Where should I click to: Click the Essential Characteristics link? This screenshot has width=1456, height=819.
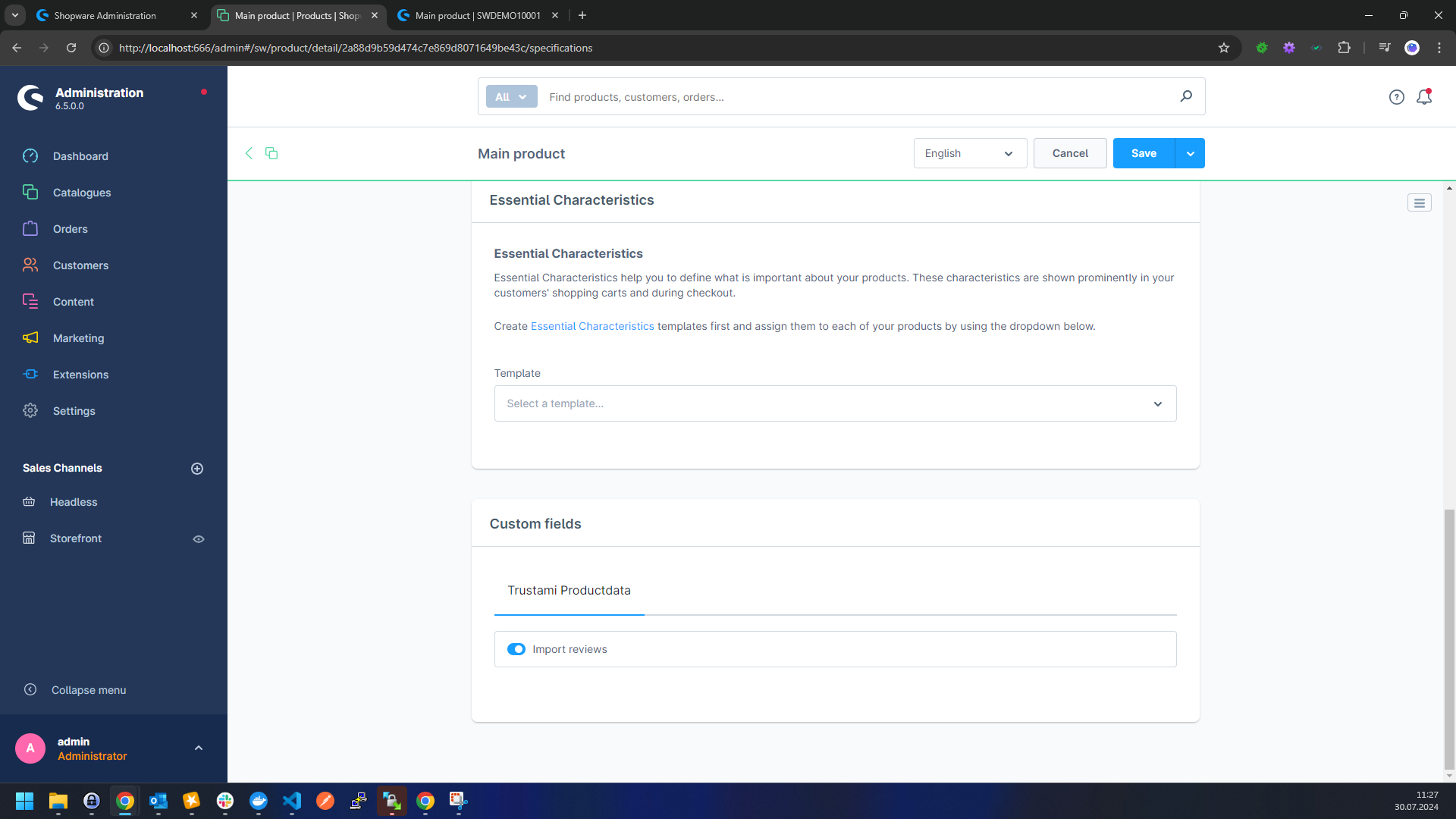(x=592, y=326)
